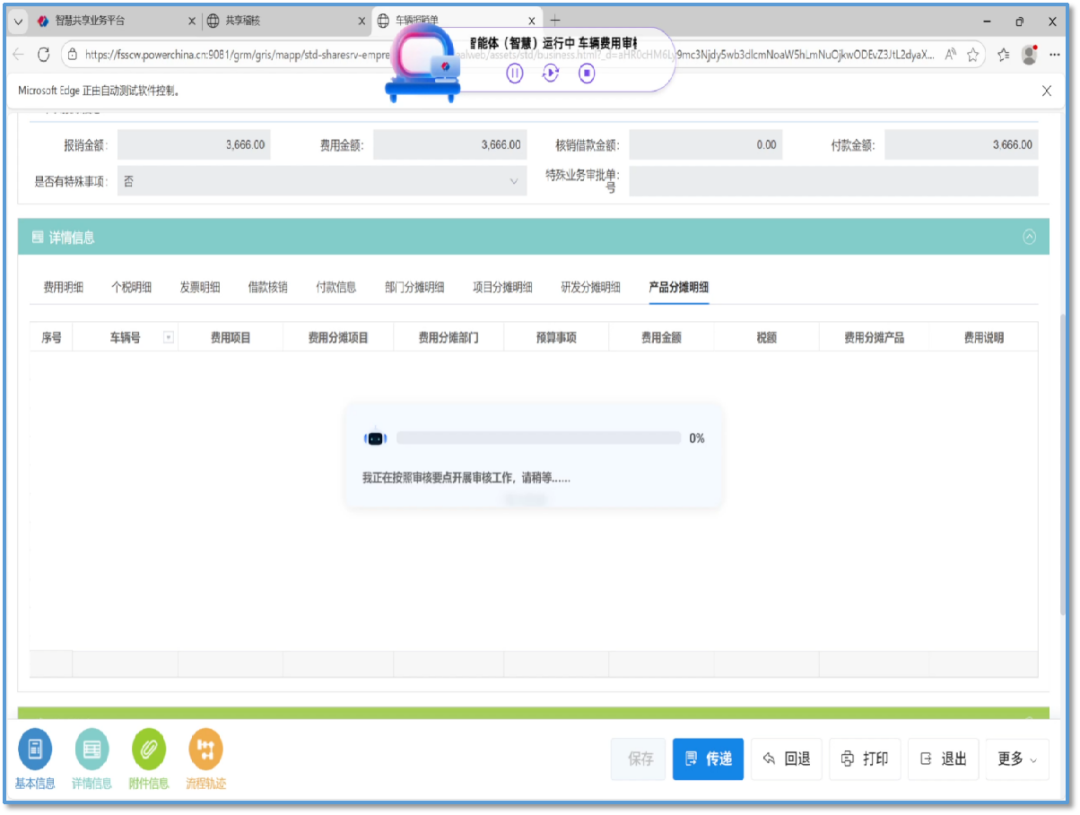Click the 付款金额 field
This screenshot has width=1080, height=815.
961,145
